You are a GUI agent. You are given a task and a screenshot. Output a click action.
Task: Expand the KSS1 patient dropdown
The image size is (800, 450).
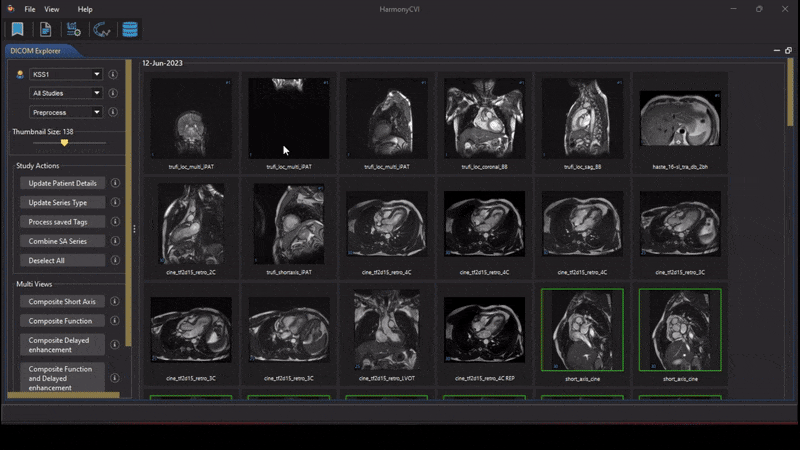[66, 74]
